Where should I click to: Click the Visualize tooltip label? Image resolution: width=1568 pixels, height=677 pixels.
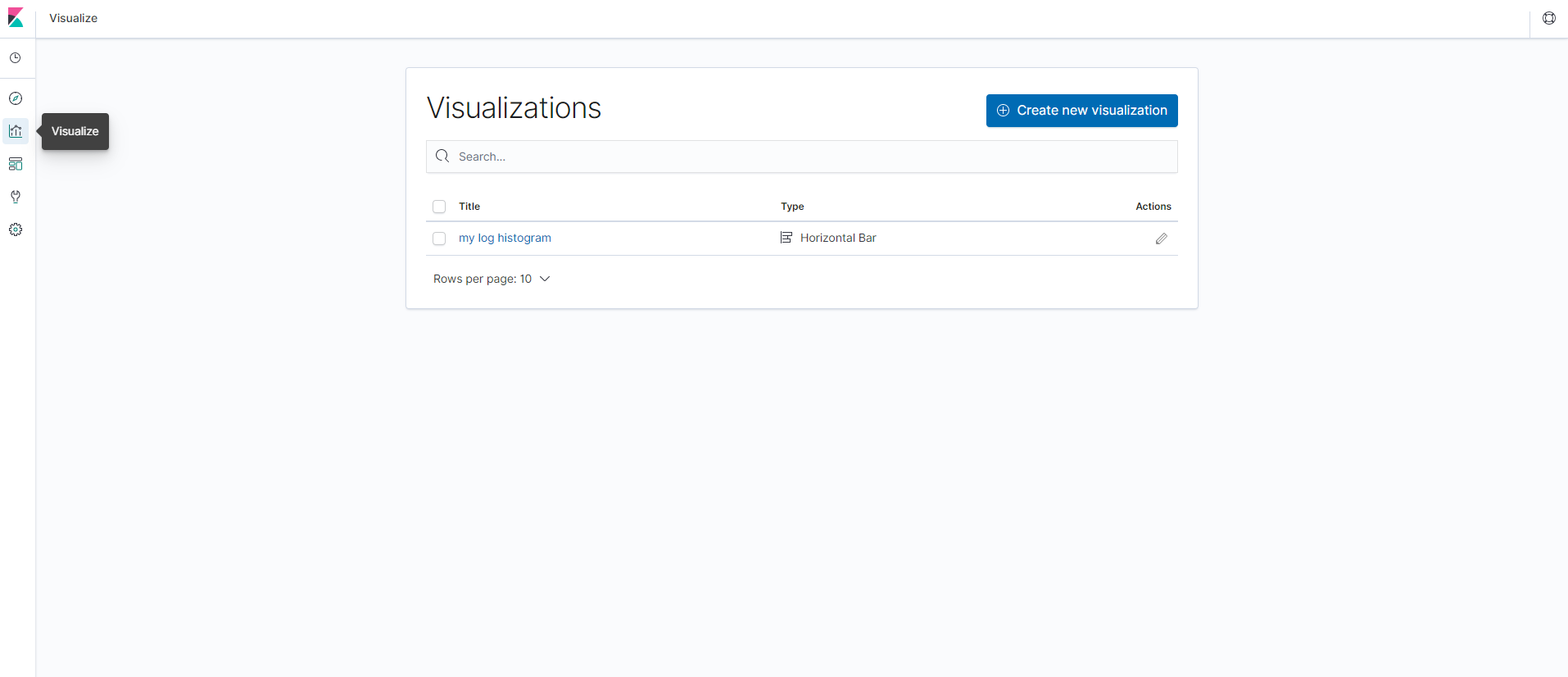point(75,131)
